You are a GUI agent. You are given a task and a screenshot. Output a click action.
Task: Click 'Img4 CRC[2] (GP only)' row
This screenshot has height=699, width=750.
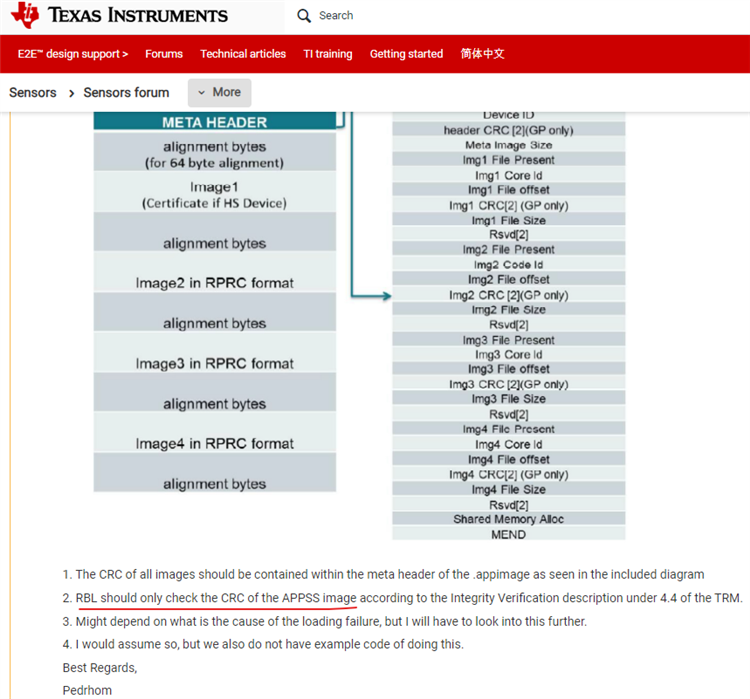coord(508,474)
